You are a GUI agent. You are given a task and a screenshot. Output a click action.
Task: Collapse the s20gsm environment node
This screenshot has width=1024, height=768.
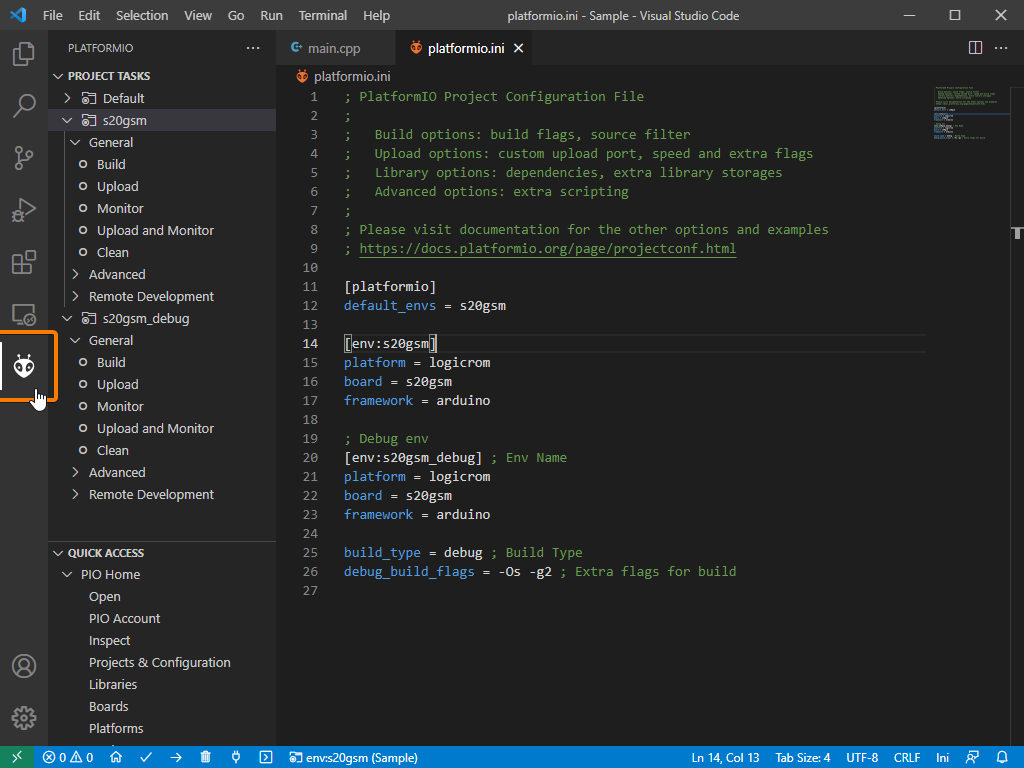(x=67, y=120)
